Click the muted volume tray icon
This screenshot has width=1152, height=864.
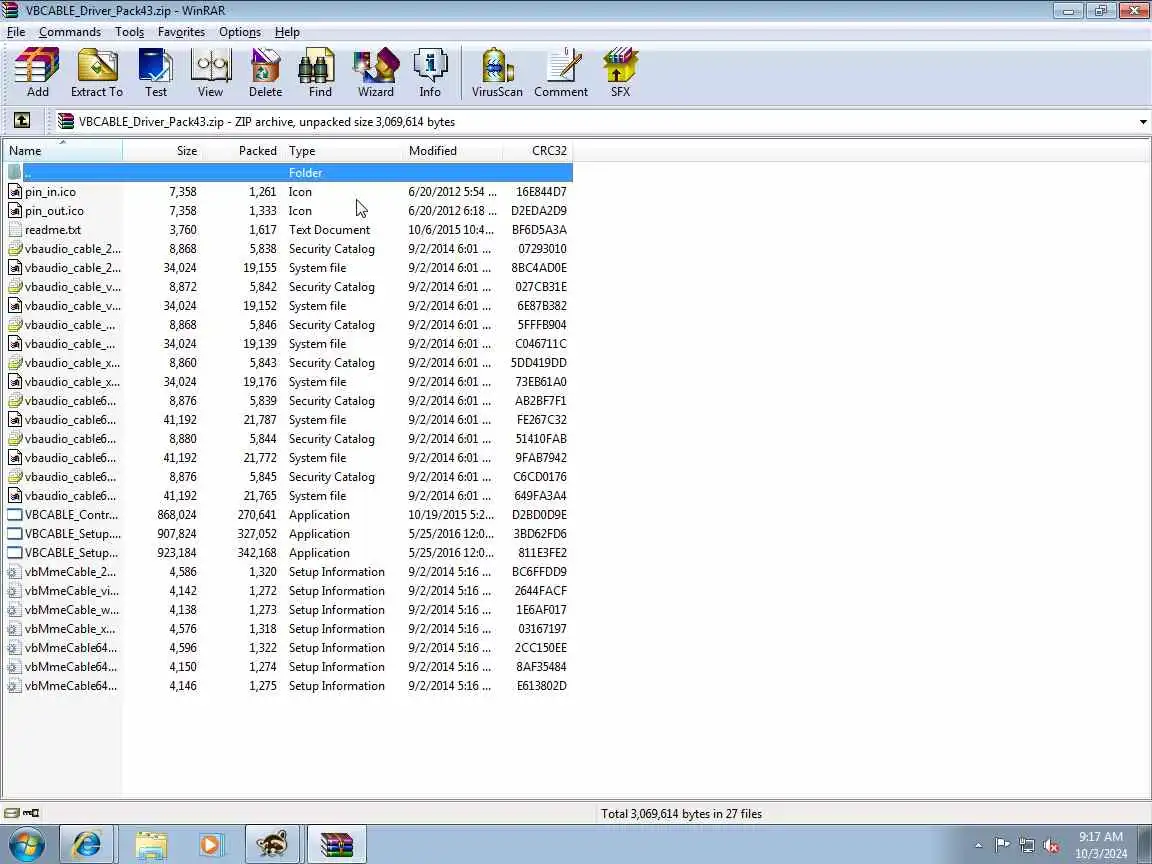click(1051, 846)
